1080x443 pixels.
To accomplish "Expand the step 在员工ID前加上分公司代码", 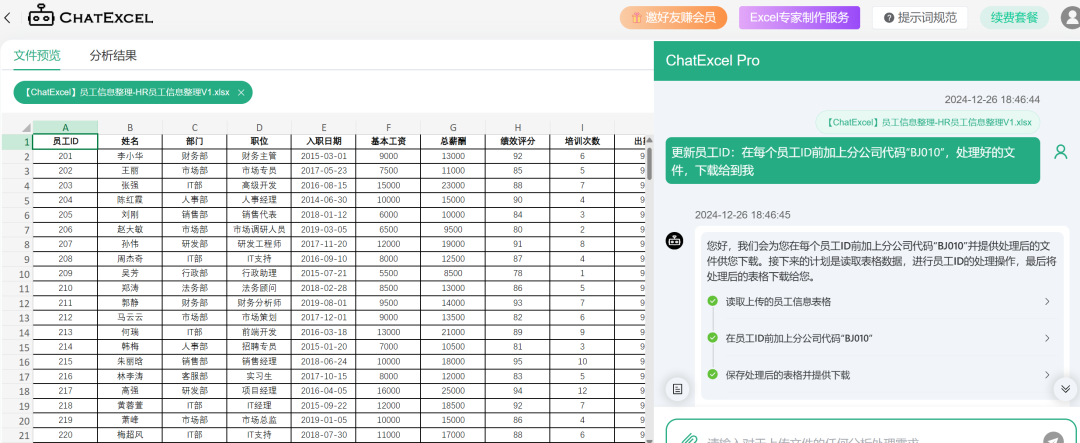I will [x=1047, y=338].
